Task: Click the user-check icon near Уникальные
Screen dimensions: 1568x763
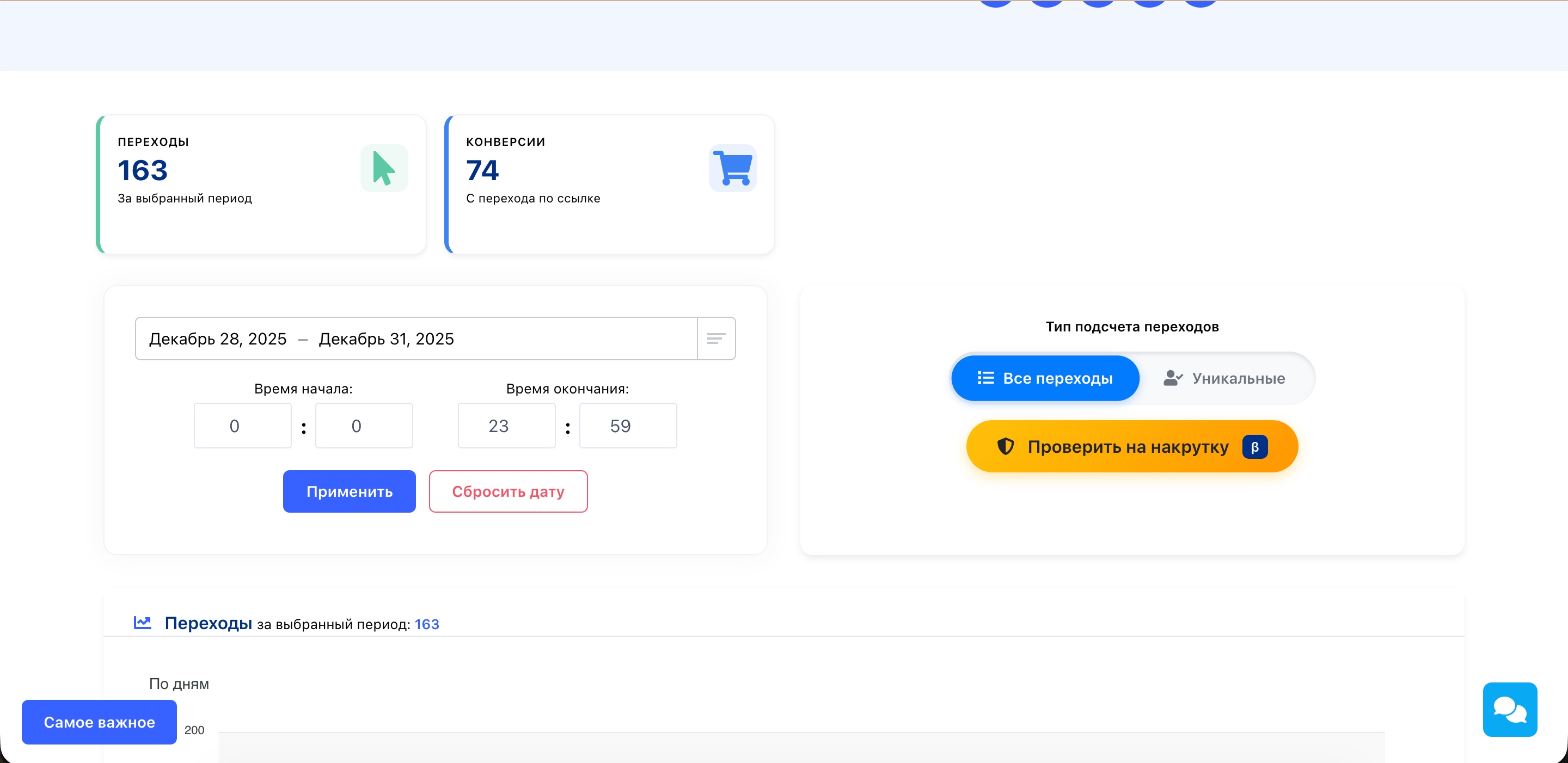Action: pos(1172,378)
